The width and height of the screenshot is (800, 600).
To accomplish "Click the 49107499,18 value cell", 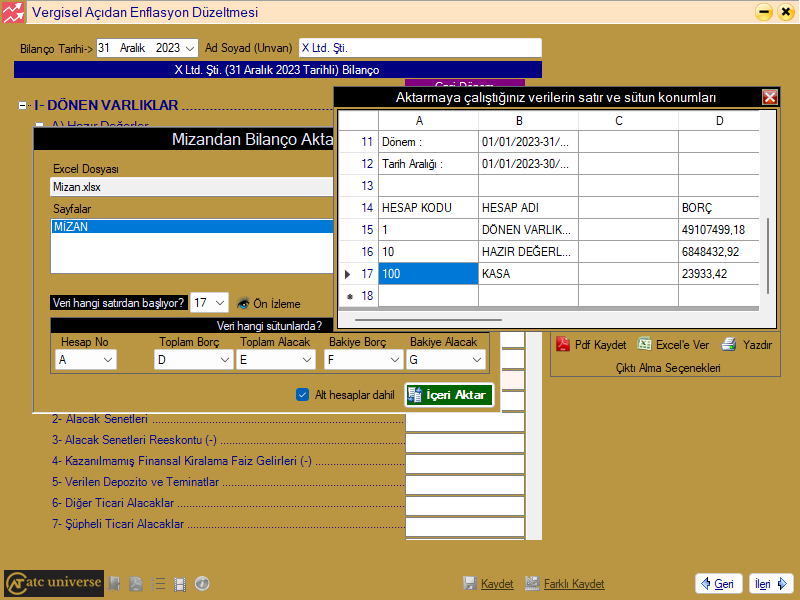I will click(719, 230).
